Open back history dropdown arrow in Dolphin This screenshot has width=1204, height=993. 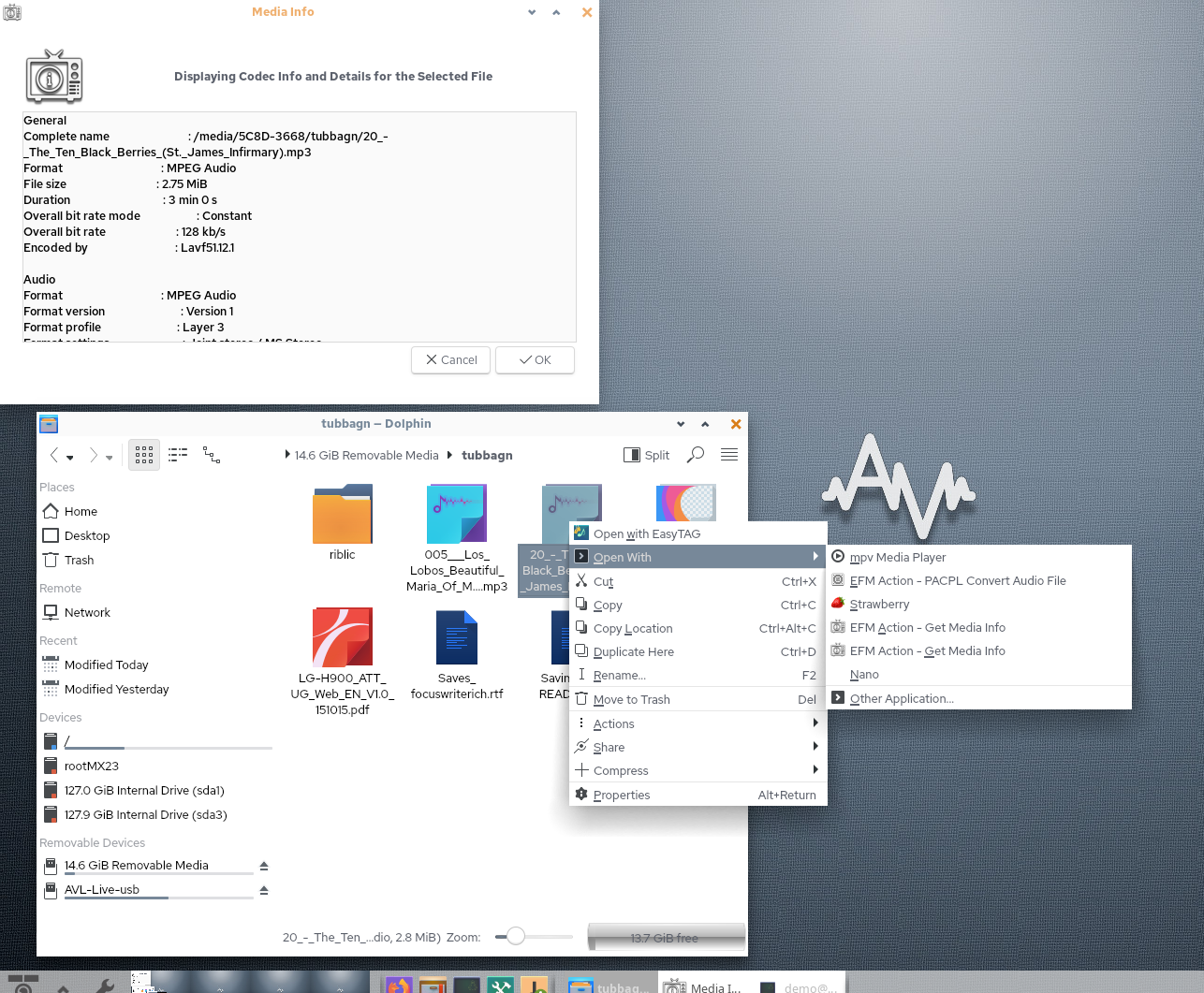click(70, 458)
